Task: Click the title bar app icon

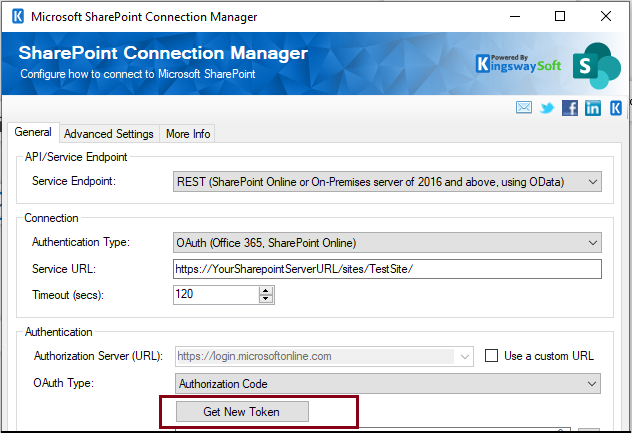Action: coord(18,17)
